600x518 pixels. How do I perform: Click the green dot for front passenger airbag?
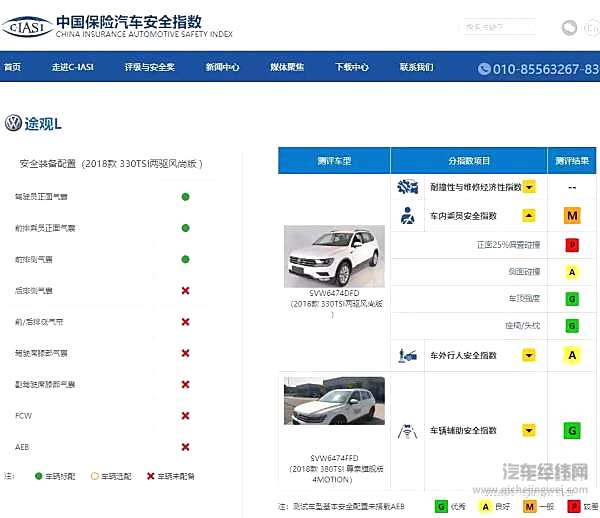point(186,228)
